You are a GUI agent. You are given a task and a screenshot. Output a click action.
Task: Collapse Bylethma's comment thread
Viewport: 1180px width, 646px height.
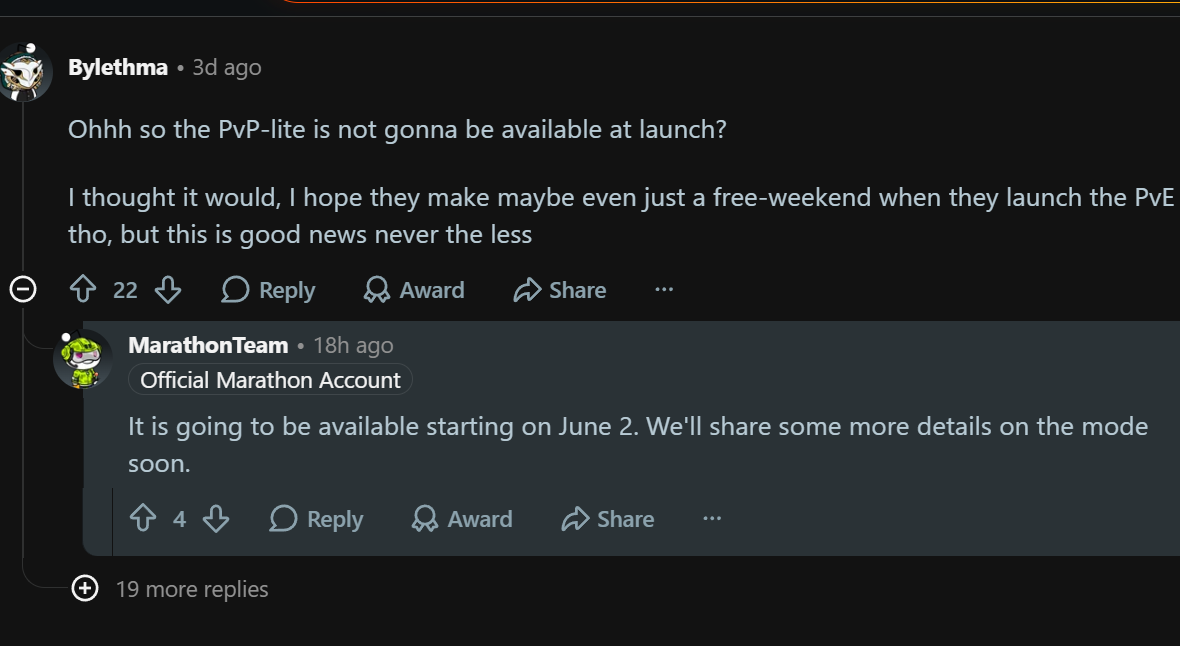[x=23, y=289]
